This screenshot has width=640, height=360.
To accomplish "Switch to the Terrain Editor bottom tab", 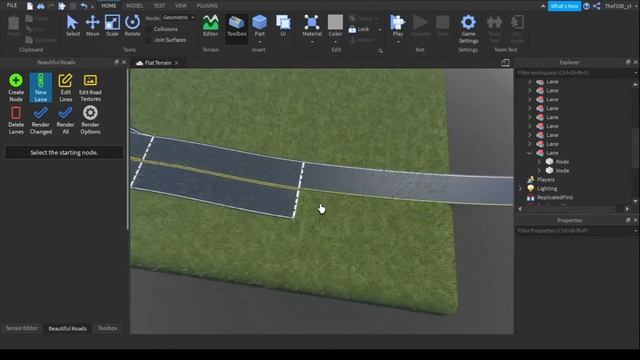I will pyautogui.click(x=21, y=328).
